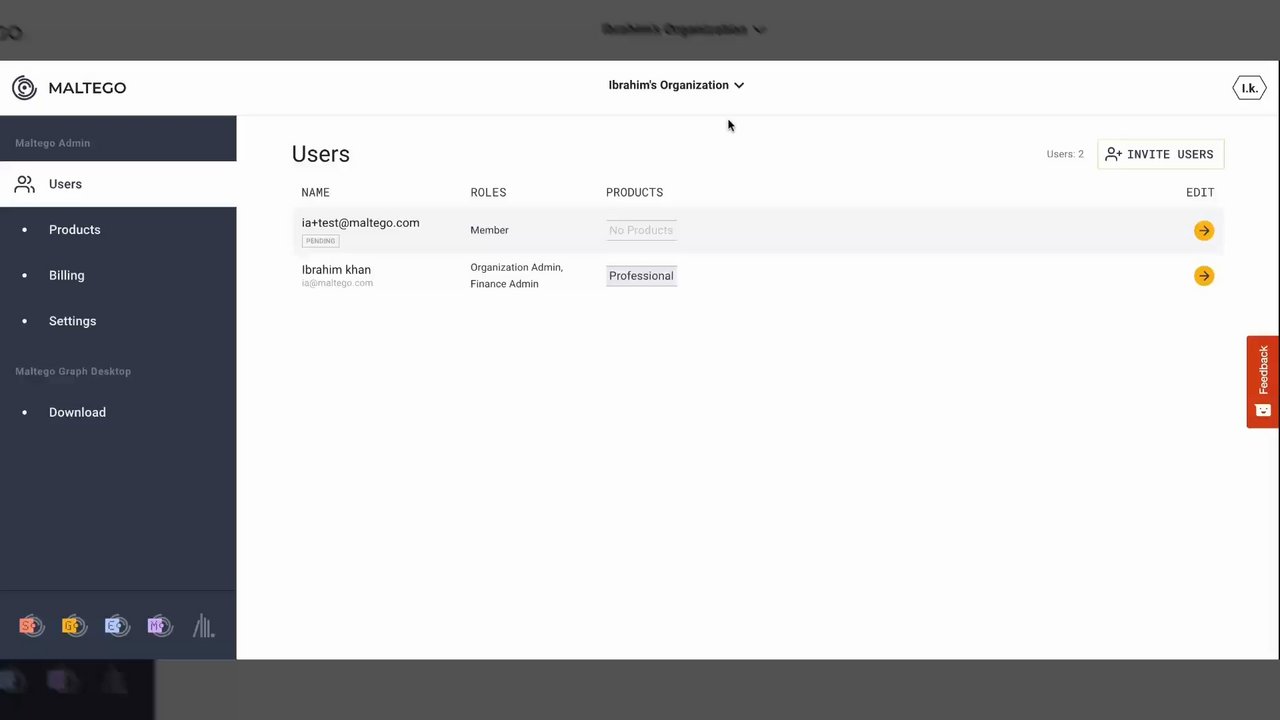Click the Users: 2 count label

pyautogui.click(x=1065, y=154)
